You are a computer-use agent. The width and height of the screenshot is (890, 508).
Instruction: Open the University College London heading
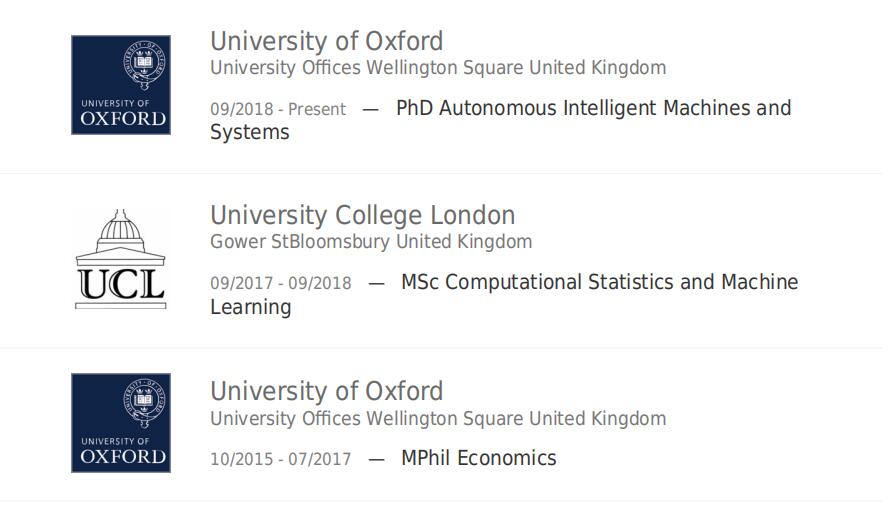click(362, 216)
